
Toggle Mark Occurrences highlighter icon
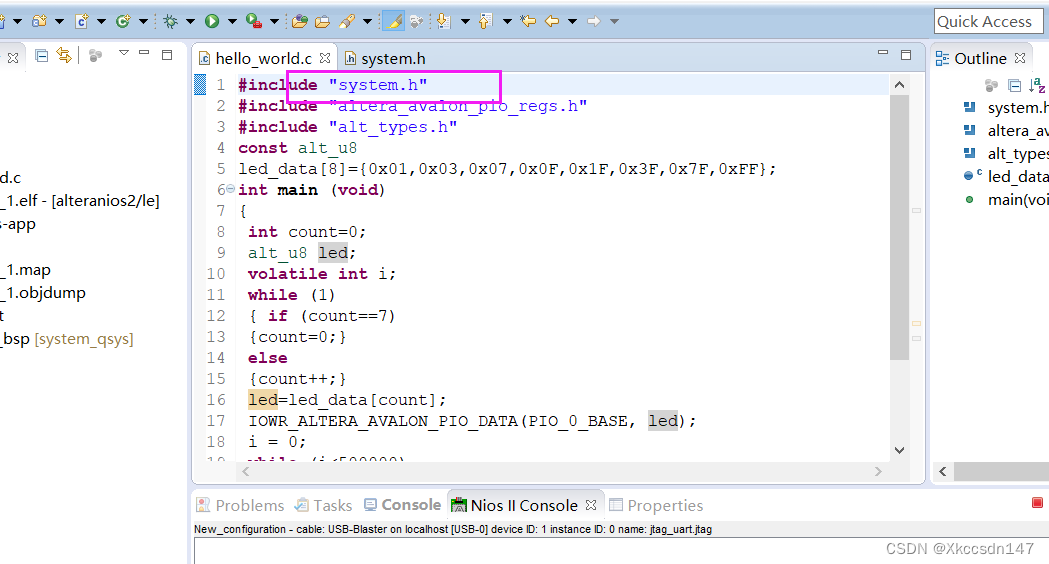[x=393, y=21]
